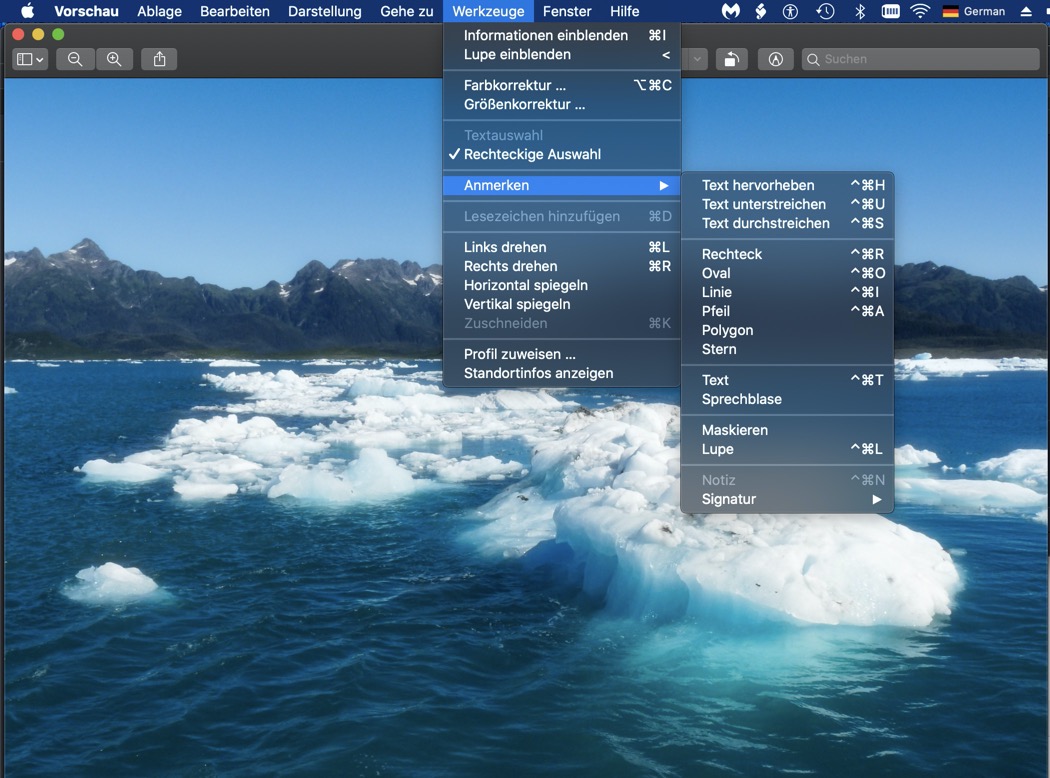
Task: Open the Time Machine menu bar icon
Action: coord(825,12)
